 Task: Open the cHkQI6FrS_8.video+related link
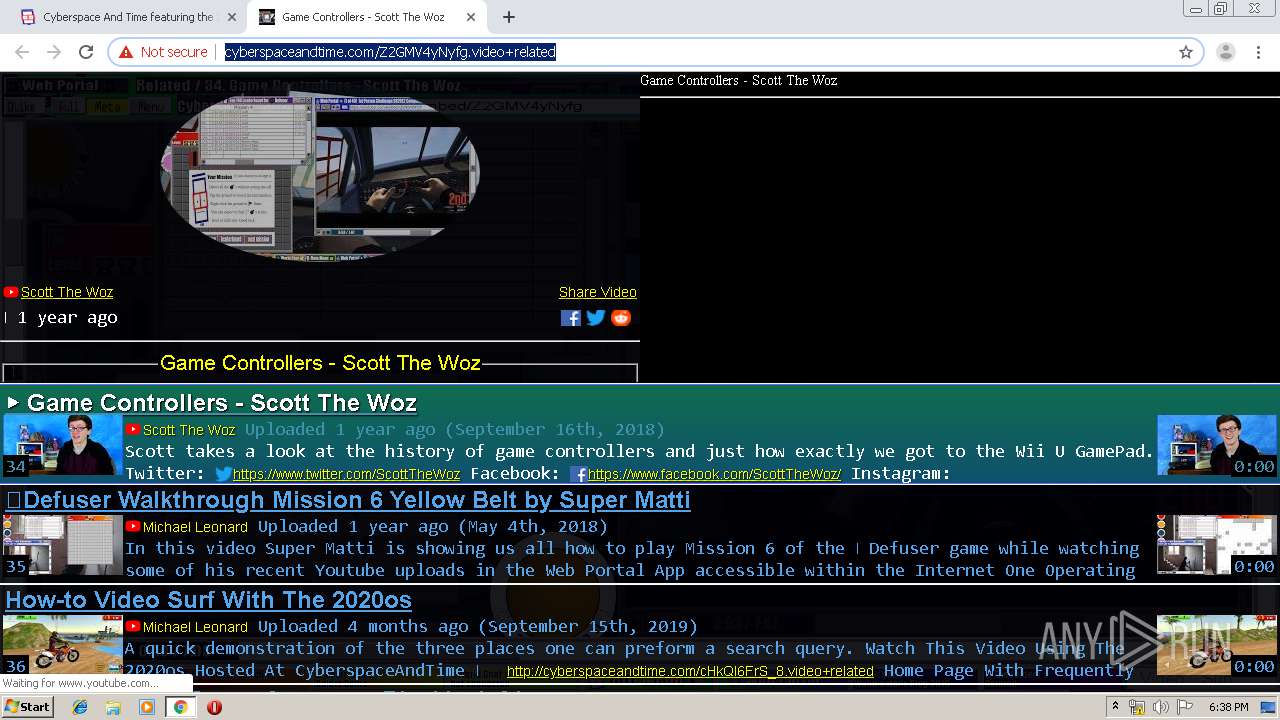(690, 671)
